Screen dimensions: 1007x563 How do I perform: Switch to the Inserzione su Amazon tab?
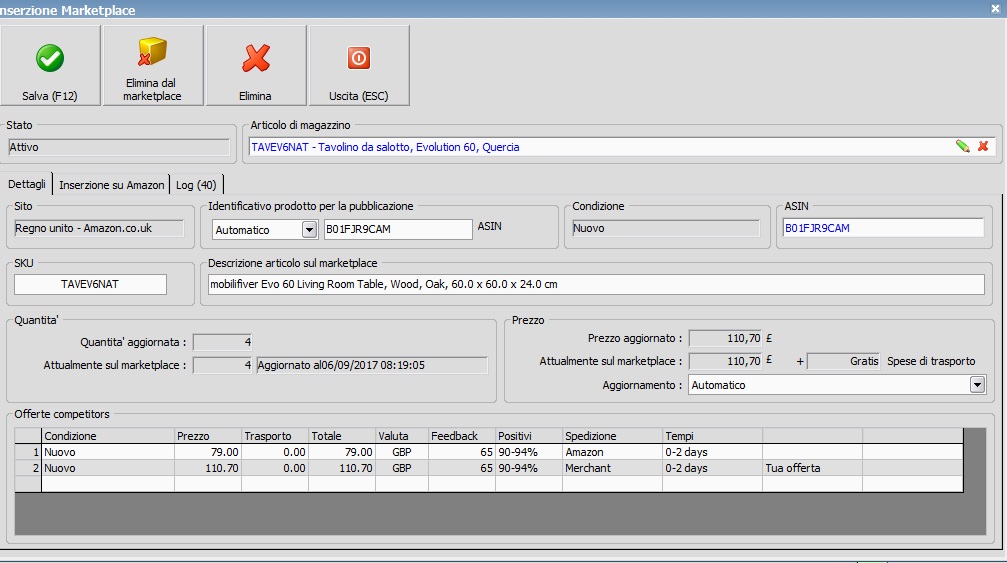pyautogui.click(x=111, y=185)
